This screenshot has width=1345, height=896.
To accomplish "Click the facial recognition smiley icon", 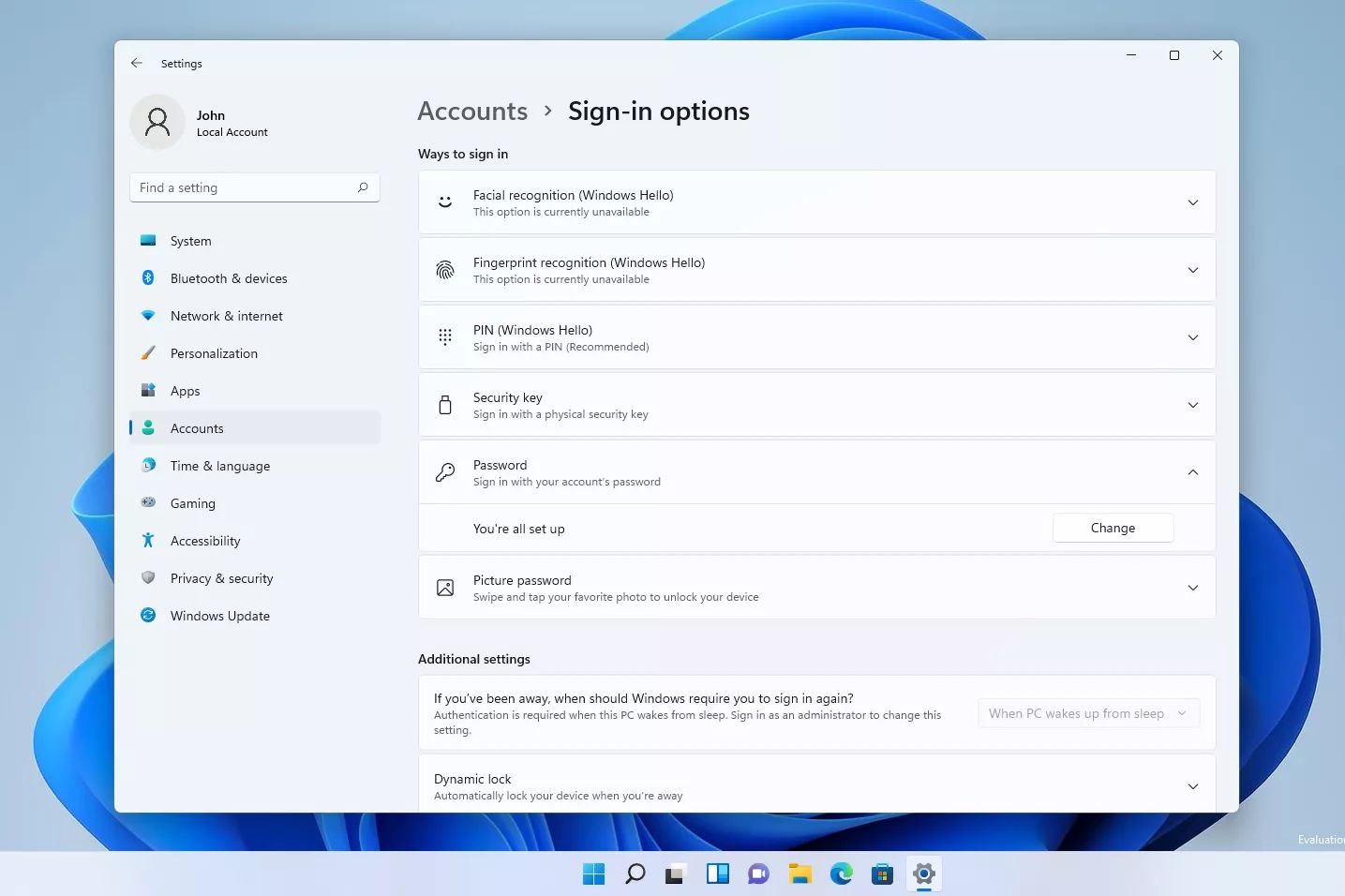I will point(445,202).
